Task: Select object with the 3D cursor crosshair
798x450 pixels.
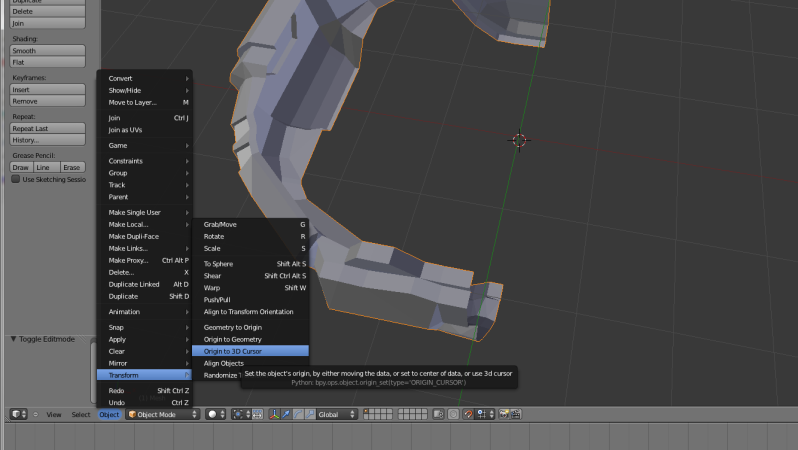Action: (x=519, y=140)
